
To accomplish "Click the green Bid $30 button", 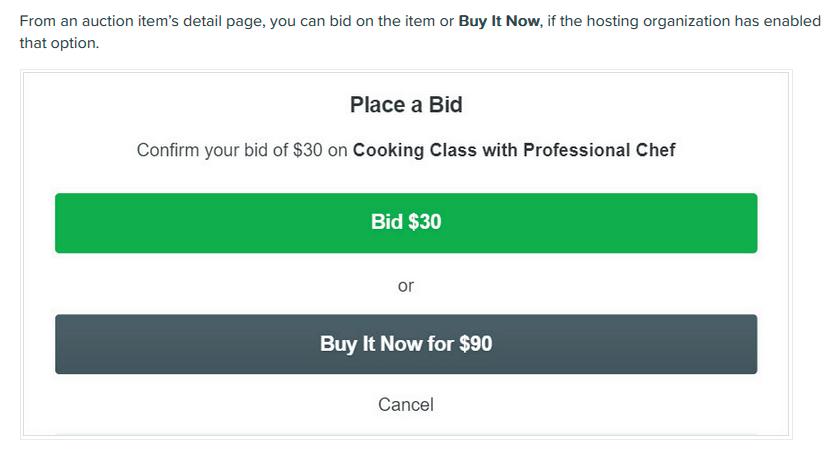I will pos(406,223).
